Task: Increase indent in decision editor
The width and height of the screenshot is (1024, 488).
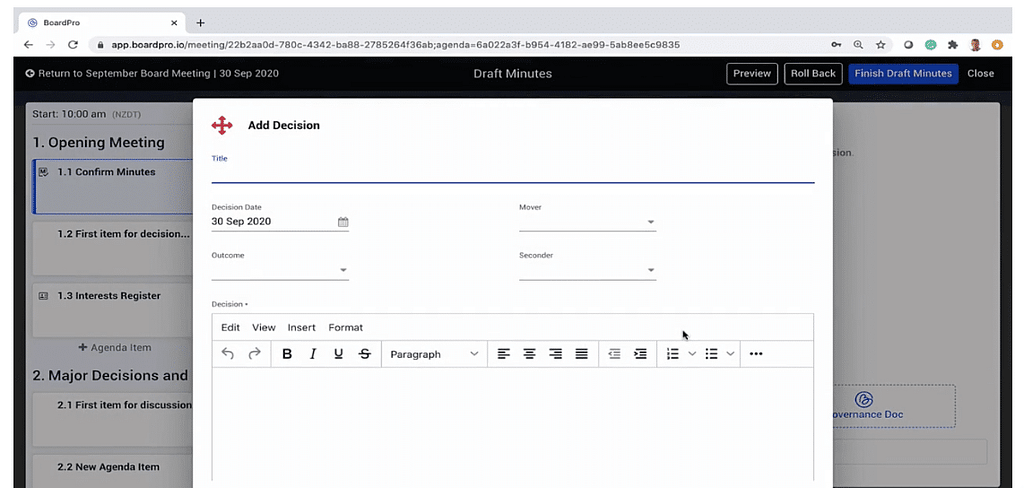Action: [x=640, y=354]
